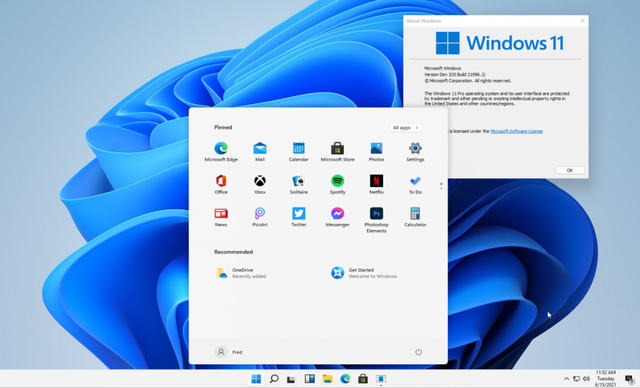Open the To Do app
Viewport: 640px width, 388px height.
(x=415, y=184)
